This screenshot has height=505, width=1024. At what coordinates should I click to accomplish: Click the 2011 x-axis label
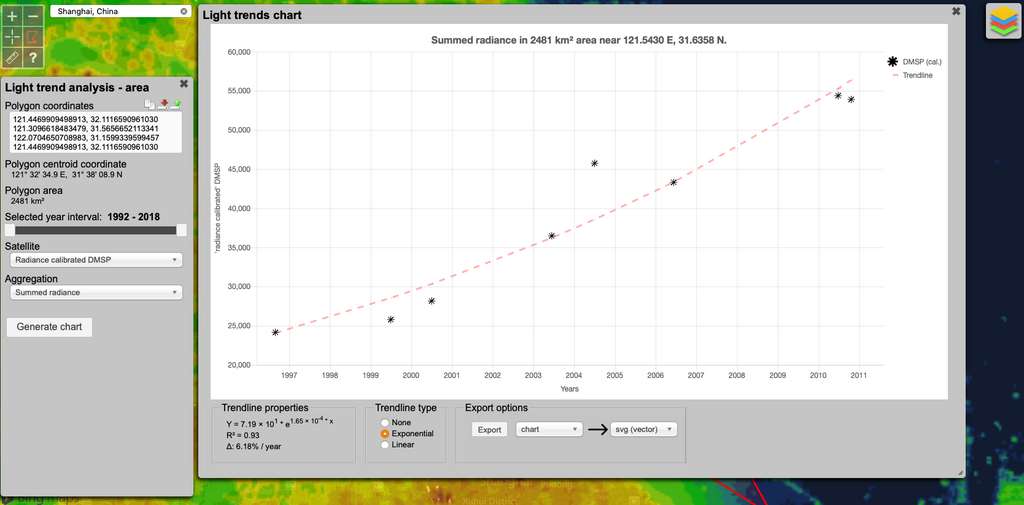859,376
